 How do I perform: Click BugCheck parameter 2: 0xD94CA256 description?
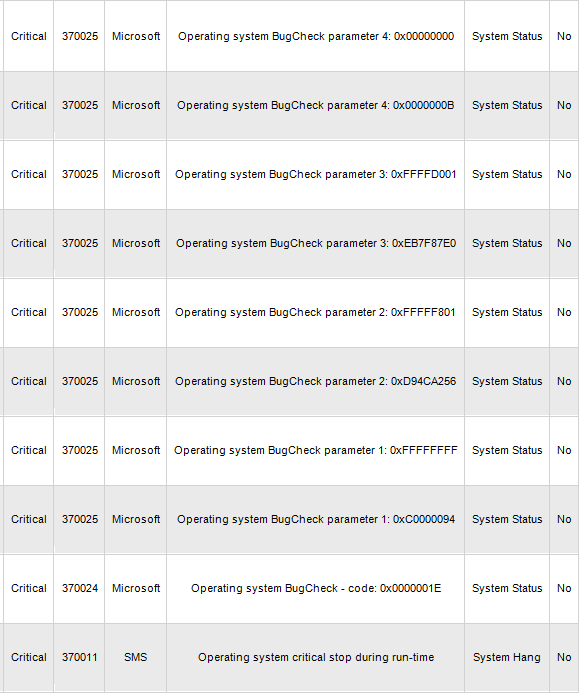pyautogui.click(x=316, y=381)
